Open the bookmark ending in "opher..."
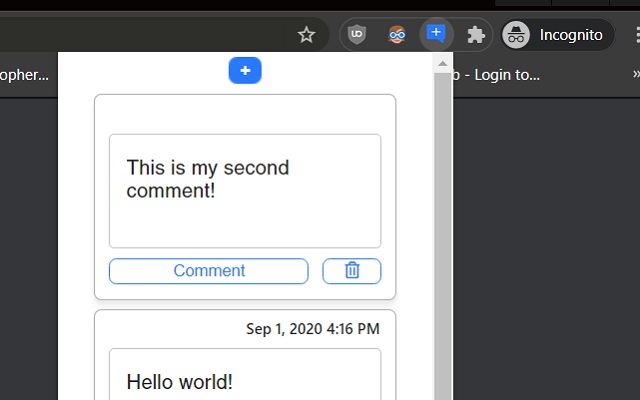 click(x=24, y=75)
